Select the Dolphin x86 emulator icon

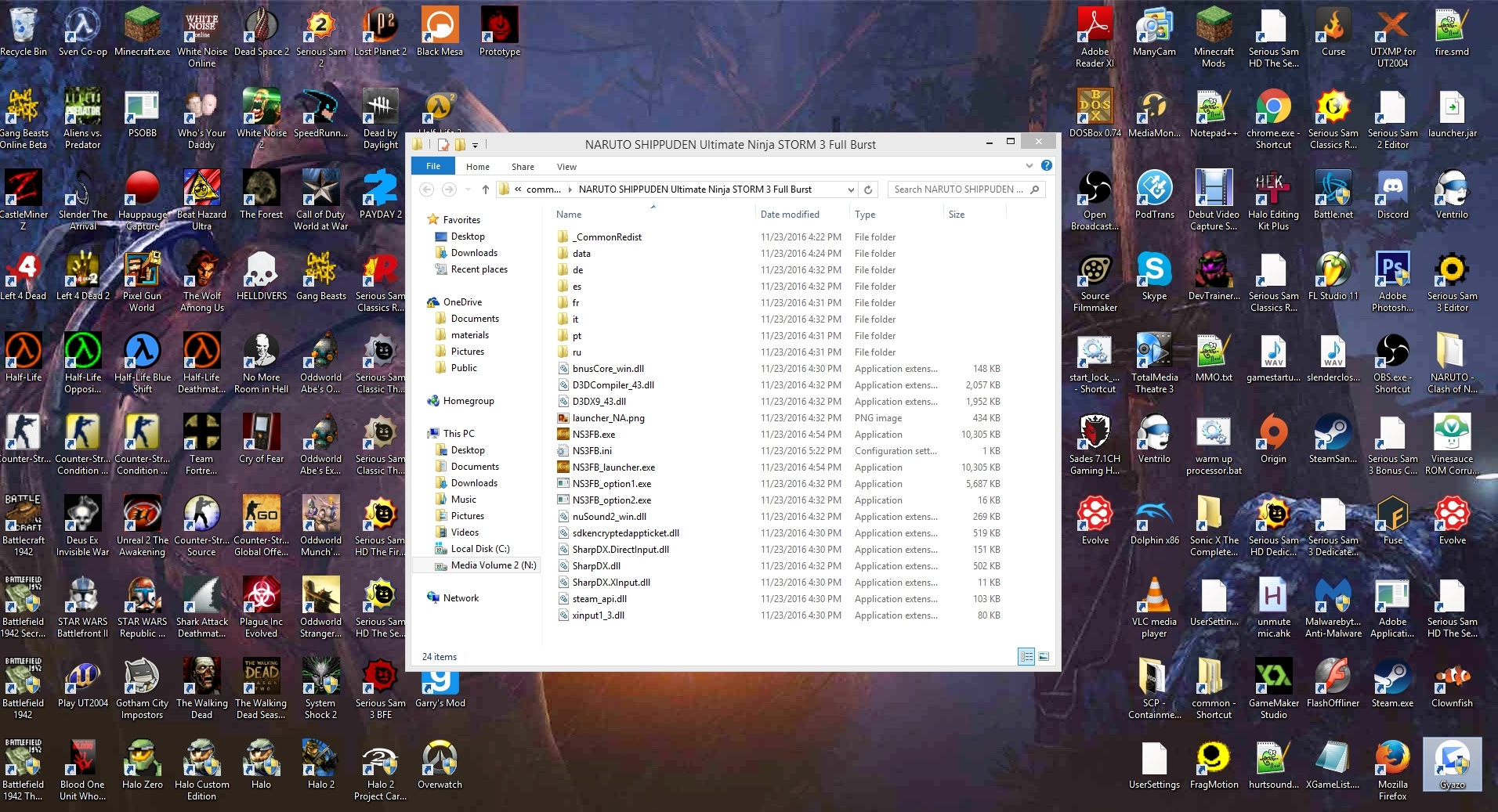[1155, 520]
